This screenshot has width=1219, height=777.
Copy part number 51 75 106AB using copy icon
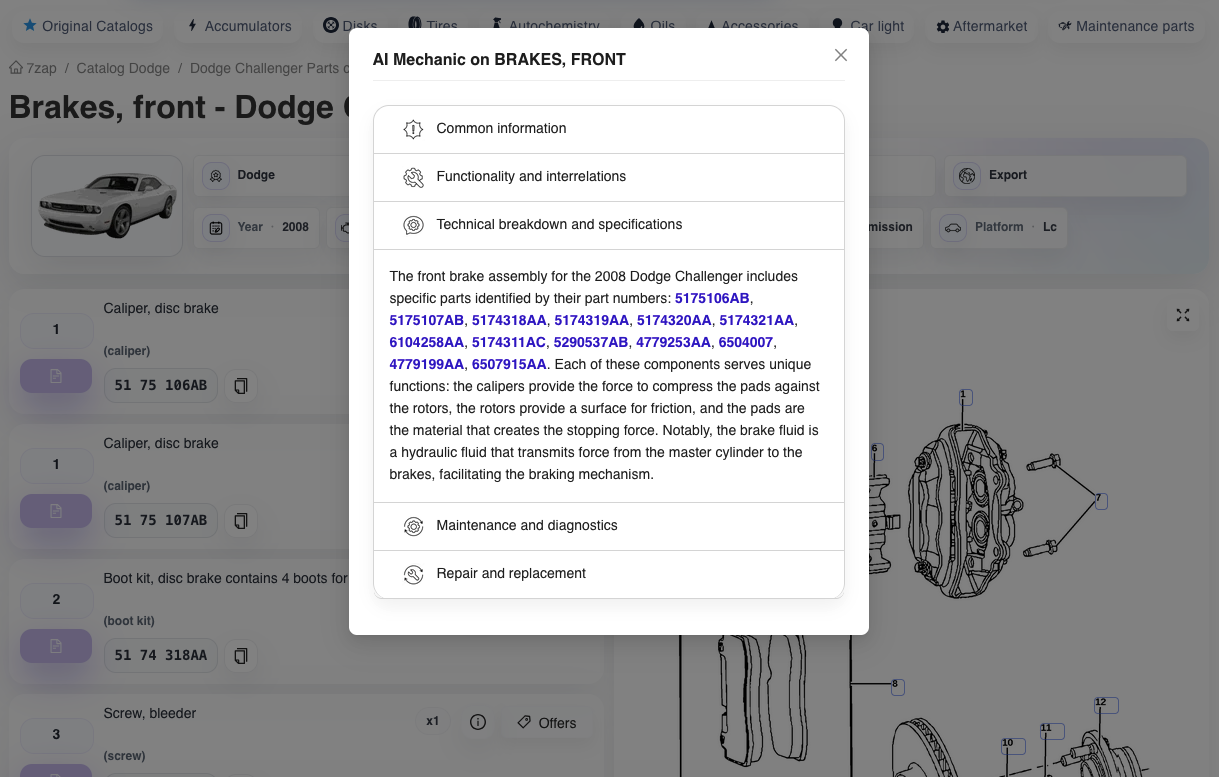pyautogui.click(x=241, y=385)
